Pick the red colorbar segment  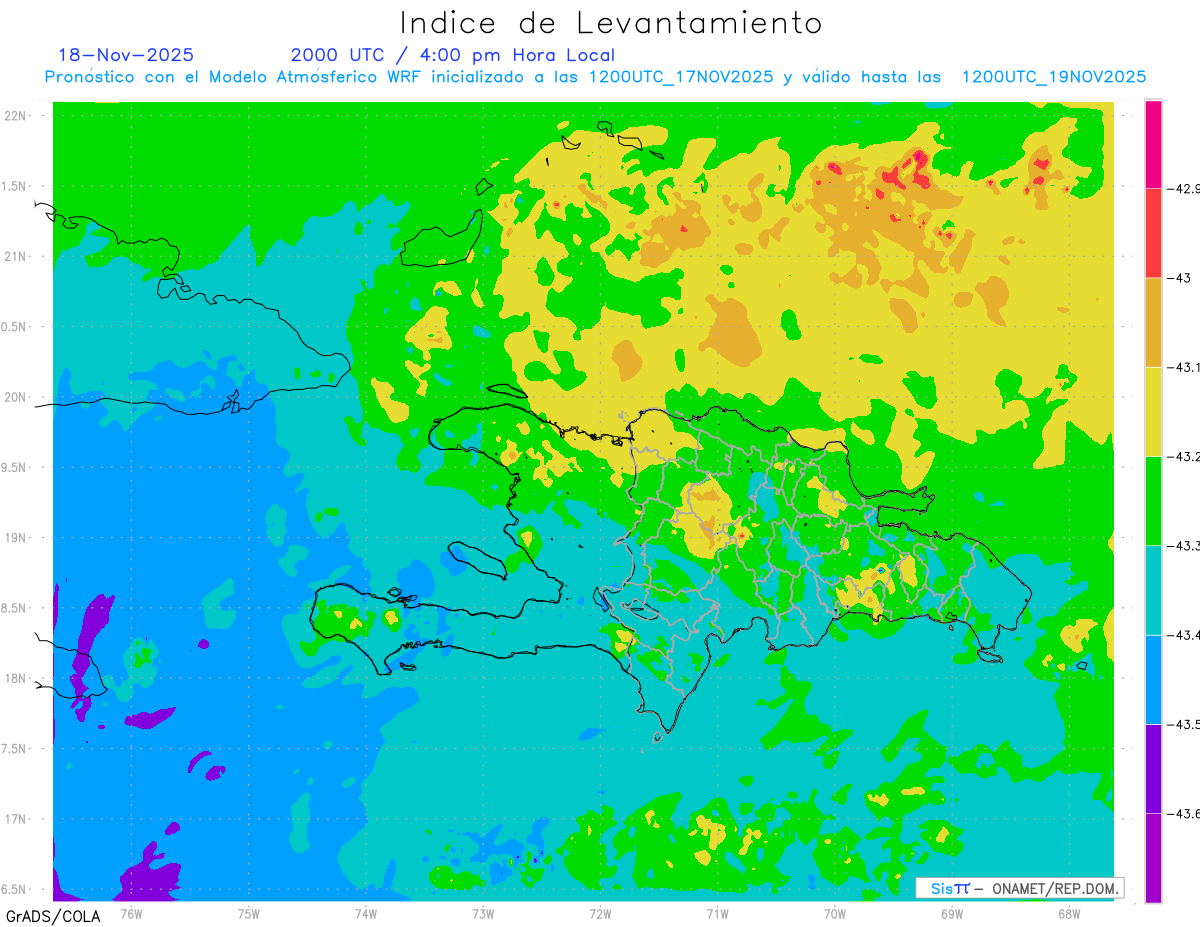[x=1153, y=233]
